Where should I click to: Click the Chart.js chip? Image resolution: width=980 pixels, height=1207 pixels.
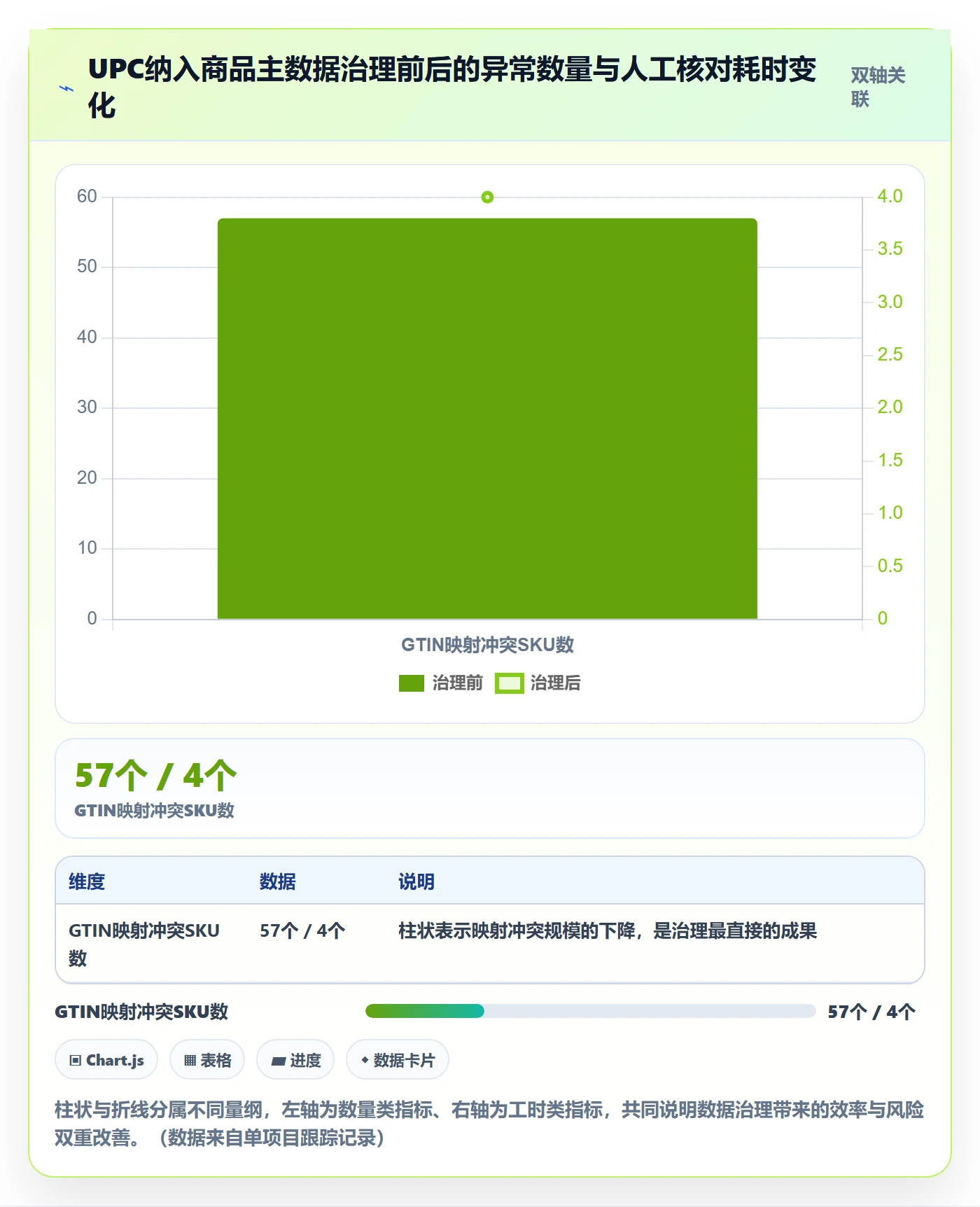(x=106, y=1060)
